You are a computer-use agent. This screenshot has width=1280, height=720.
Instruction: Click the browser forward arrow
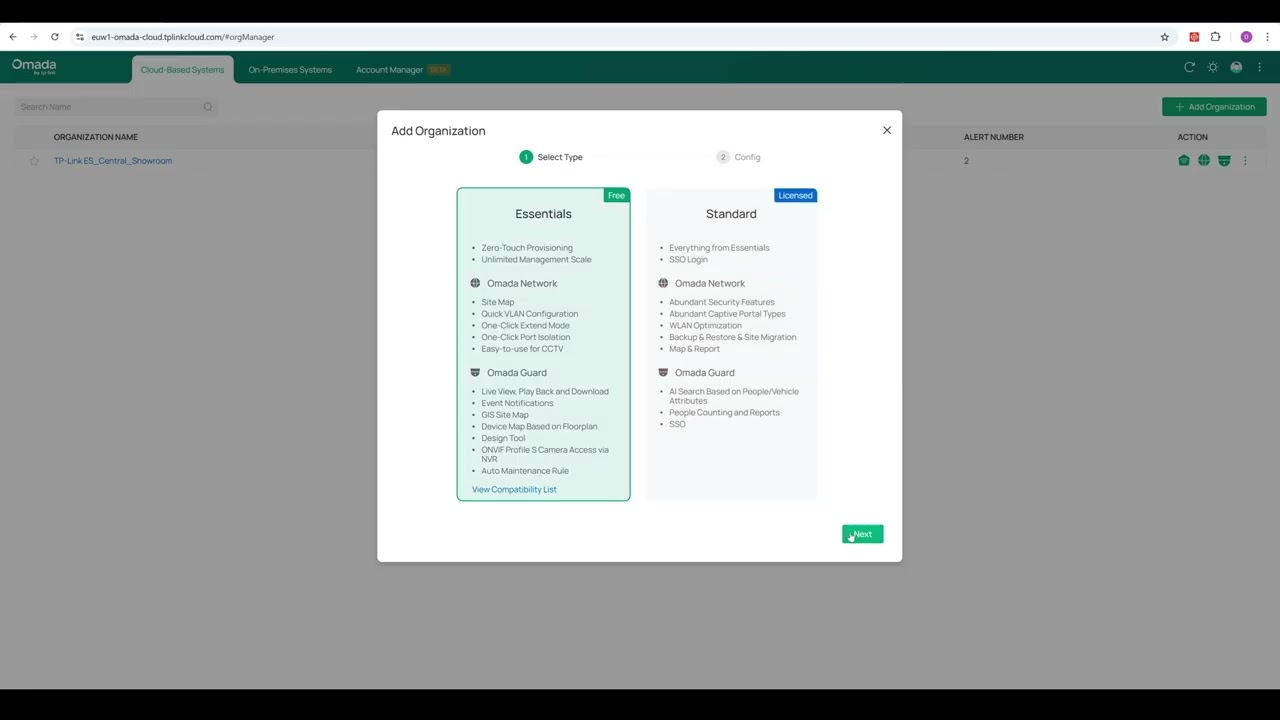[x=33, y=37]
